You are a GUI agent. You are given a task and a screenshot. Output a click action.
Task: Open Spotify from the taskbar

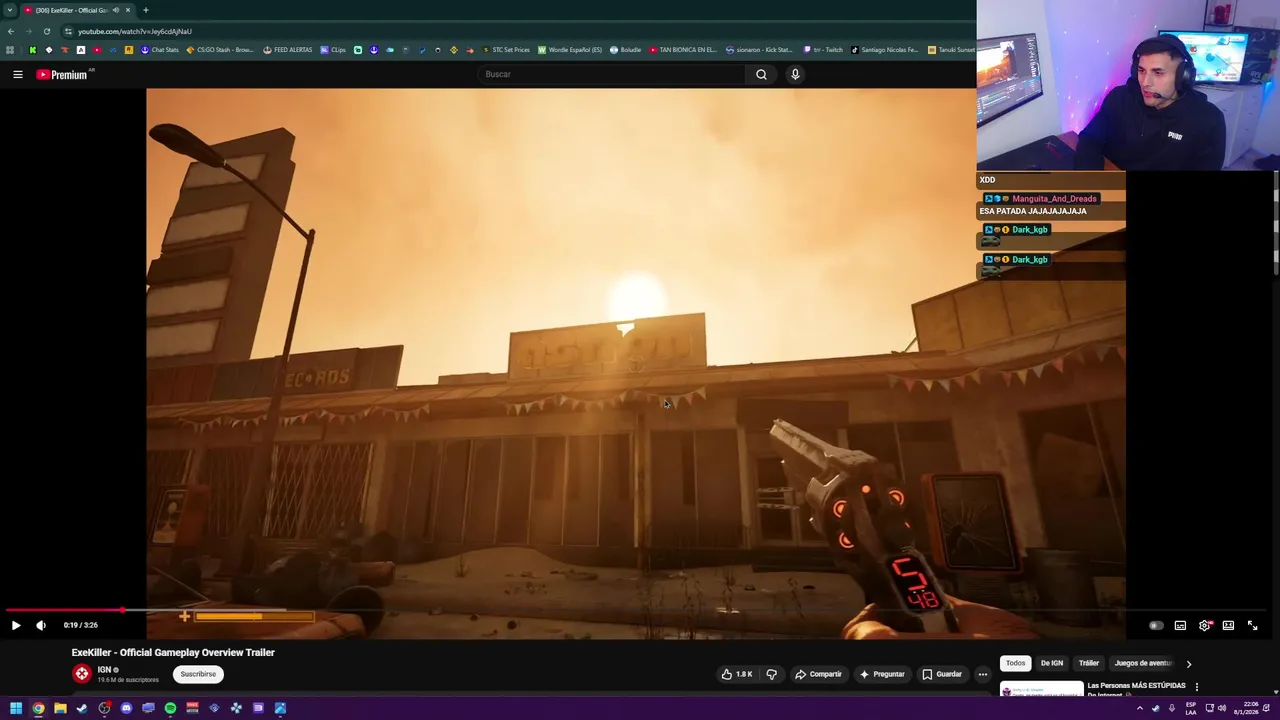[x=170, y=708]
